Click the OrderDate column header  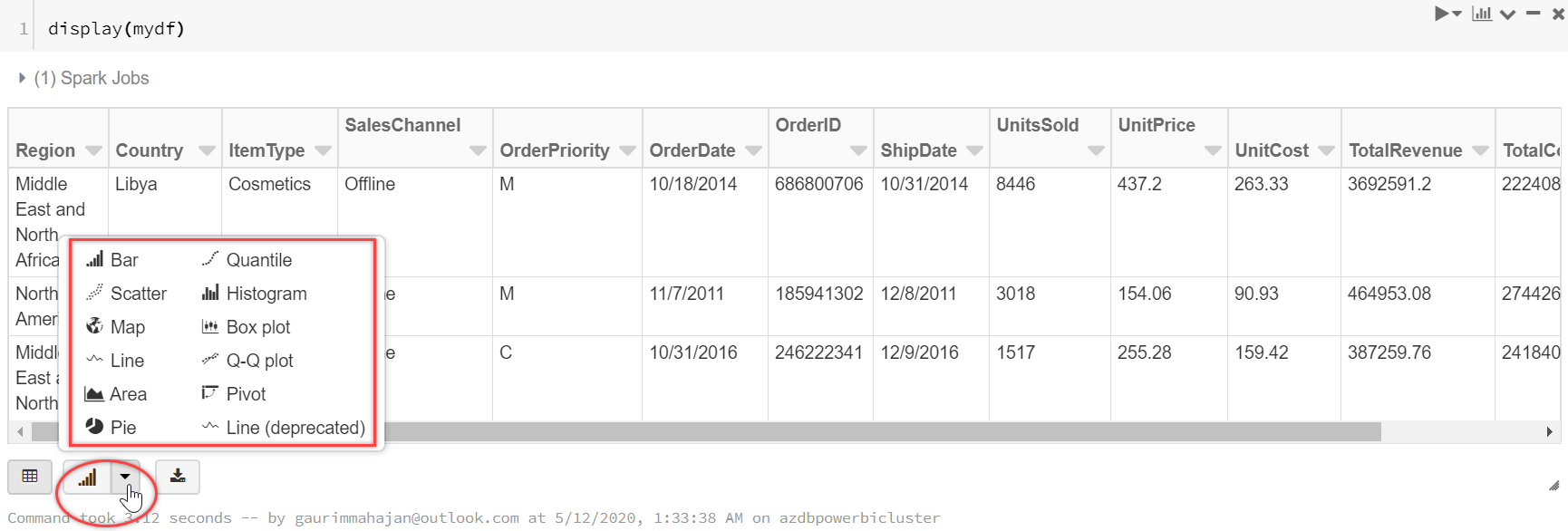692,150
